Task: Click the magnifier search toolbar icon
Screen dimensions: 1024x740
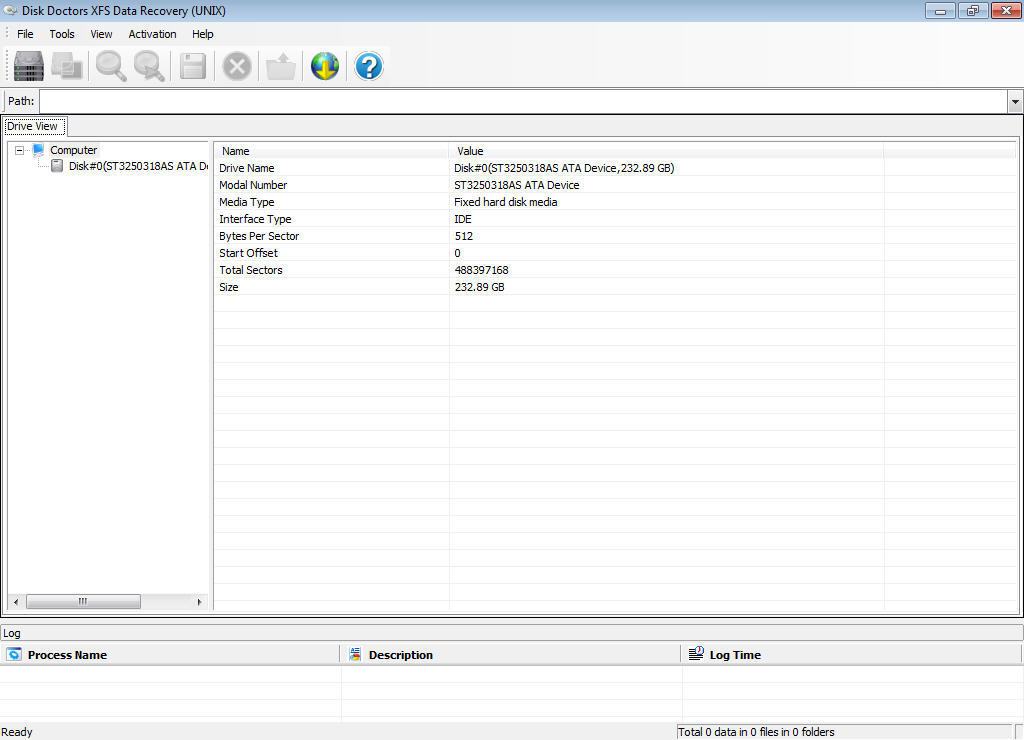Action: coord(110,66)
